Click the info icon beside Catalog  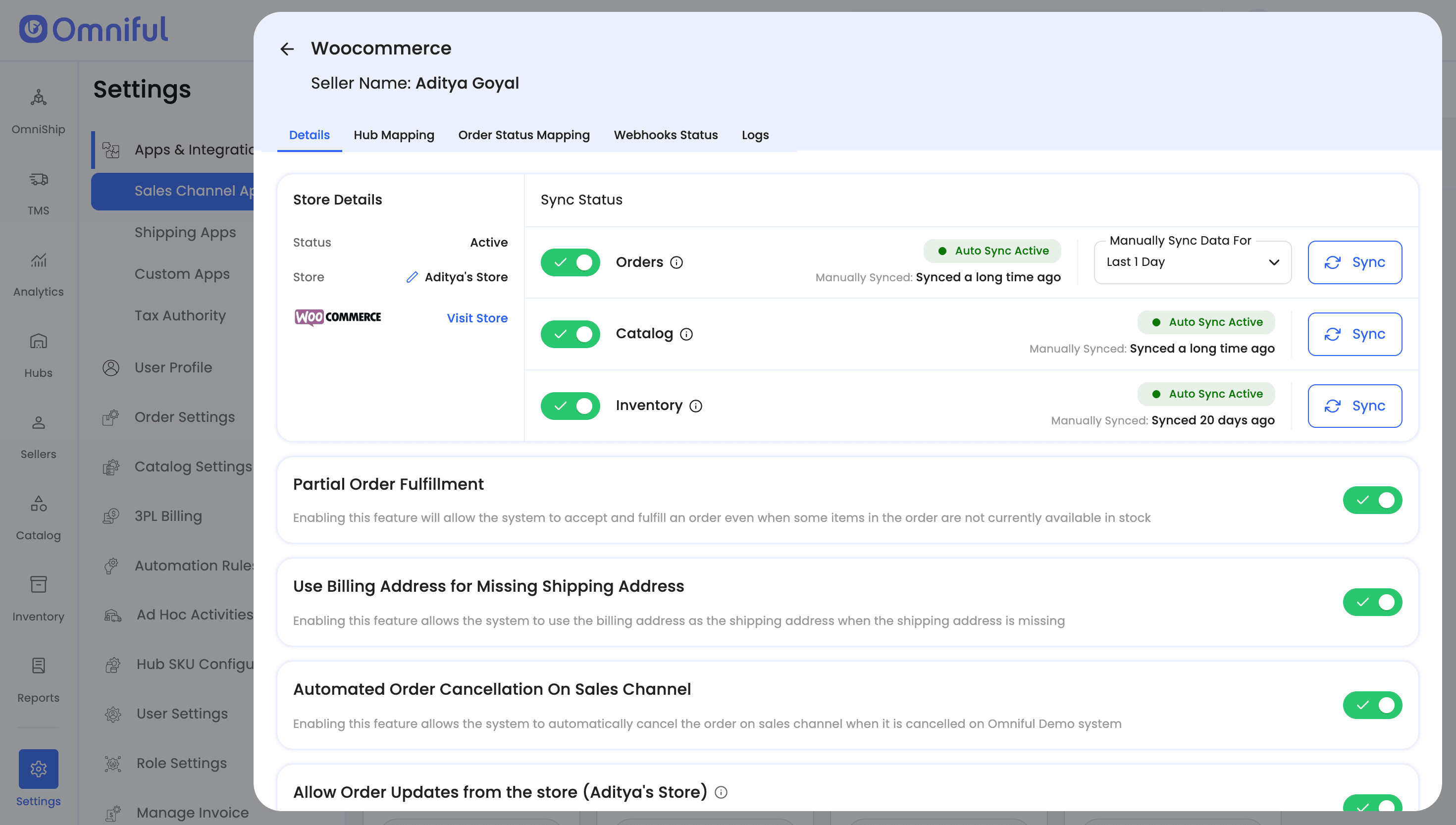click(x=686, y=334)
